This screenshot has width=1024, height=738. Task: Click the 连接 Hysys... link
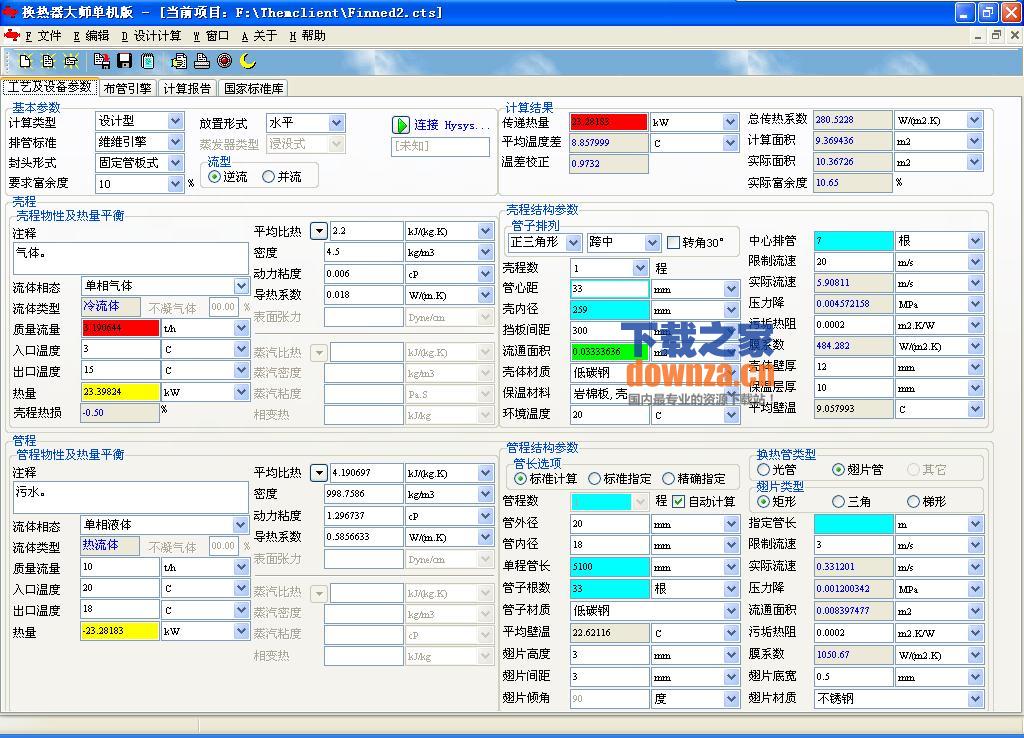coord(451,125)
